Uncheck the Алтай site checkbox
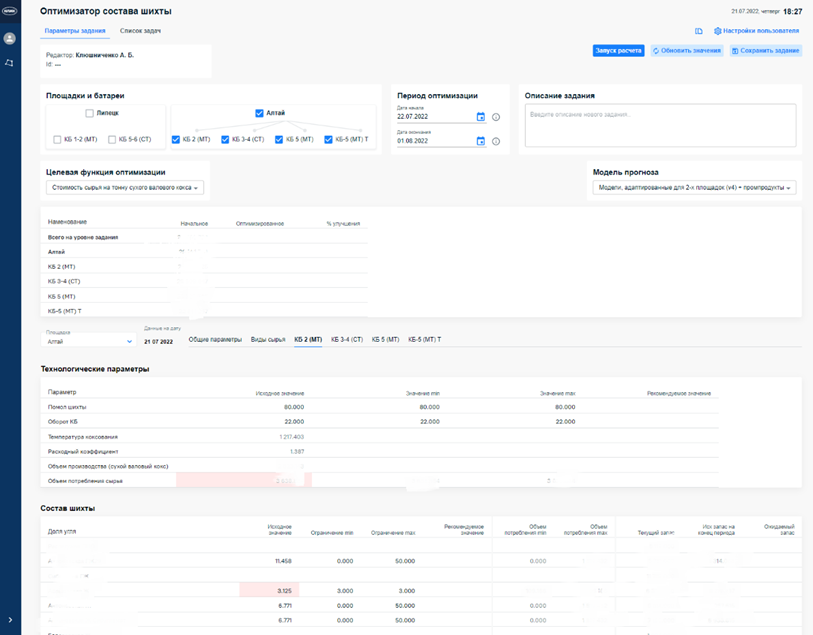The height and width of the screenshot is (635, 813). pos(259,113)
